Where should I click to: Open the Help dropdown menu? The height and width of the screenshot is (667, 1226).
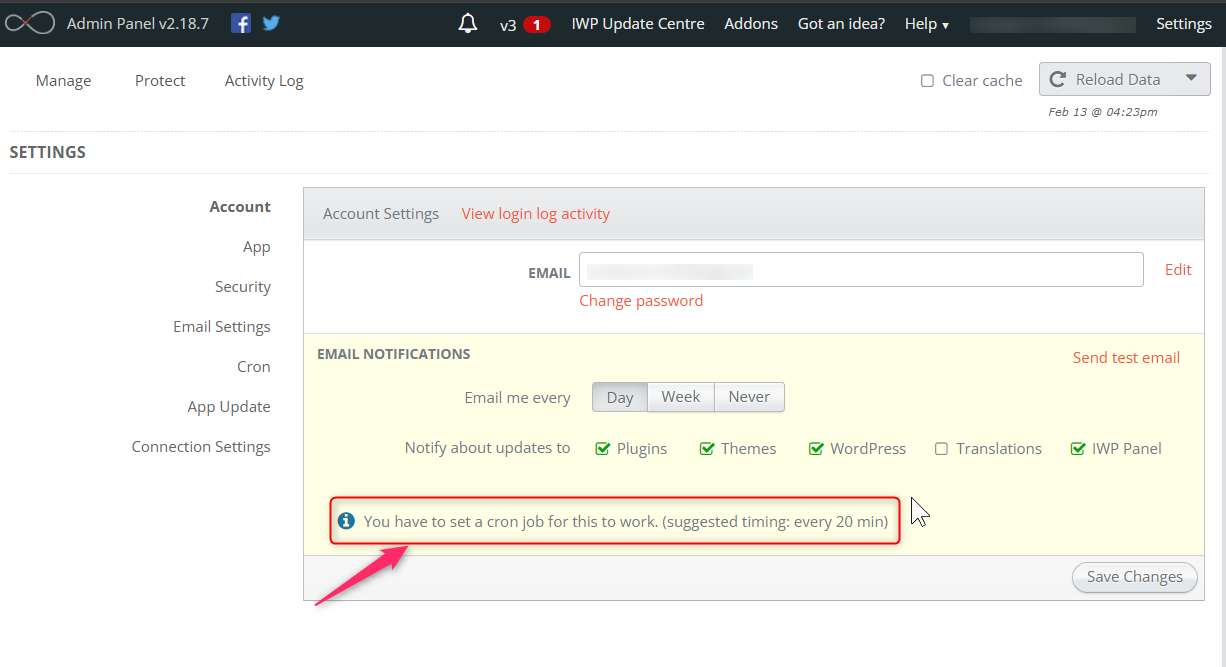927,24
